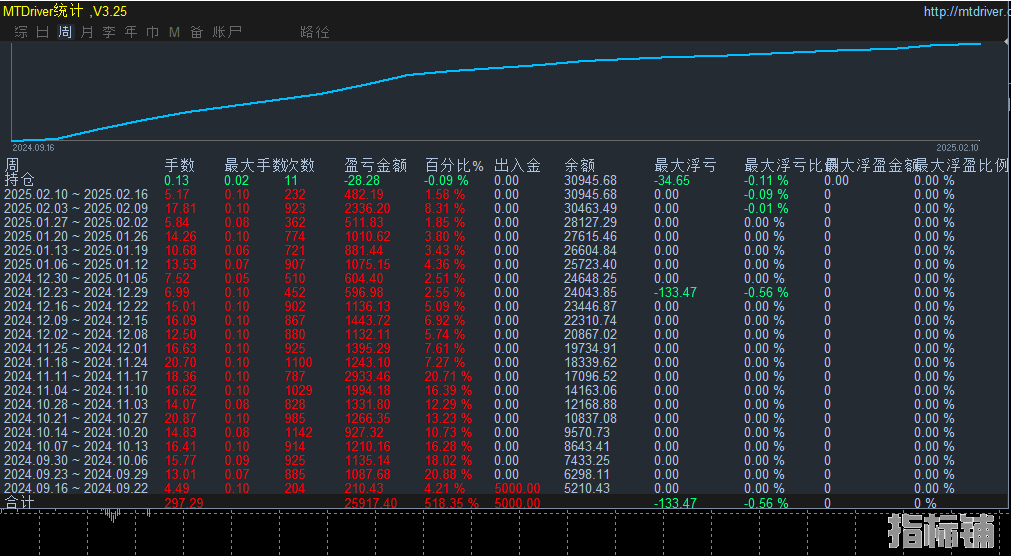1011x556 pixels.
Task: Show the 年 yearly statistics tab
Action: click(x=131, y=32)
